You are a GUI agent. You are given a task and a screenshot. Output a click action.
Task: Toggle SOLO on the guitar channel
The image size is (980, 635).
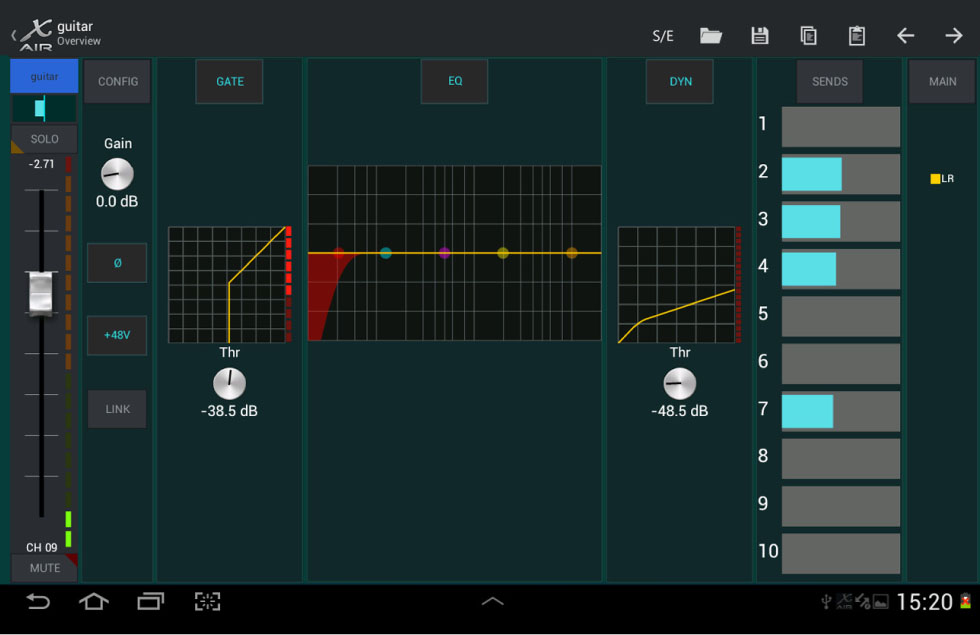coord(44,139)
